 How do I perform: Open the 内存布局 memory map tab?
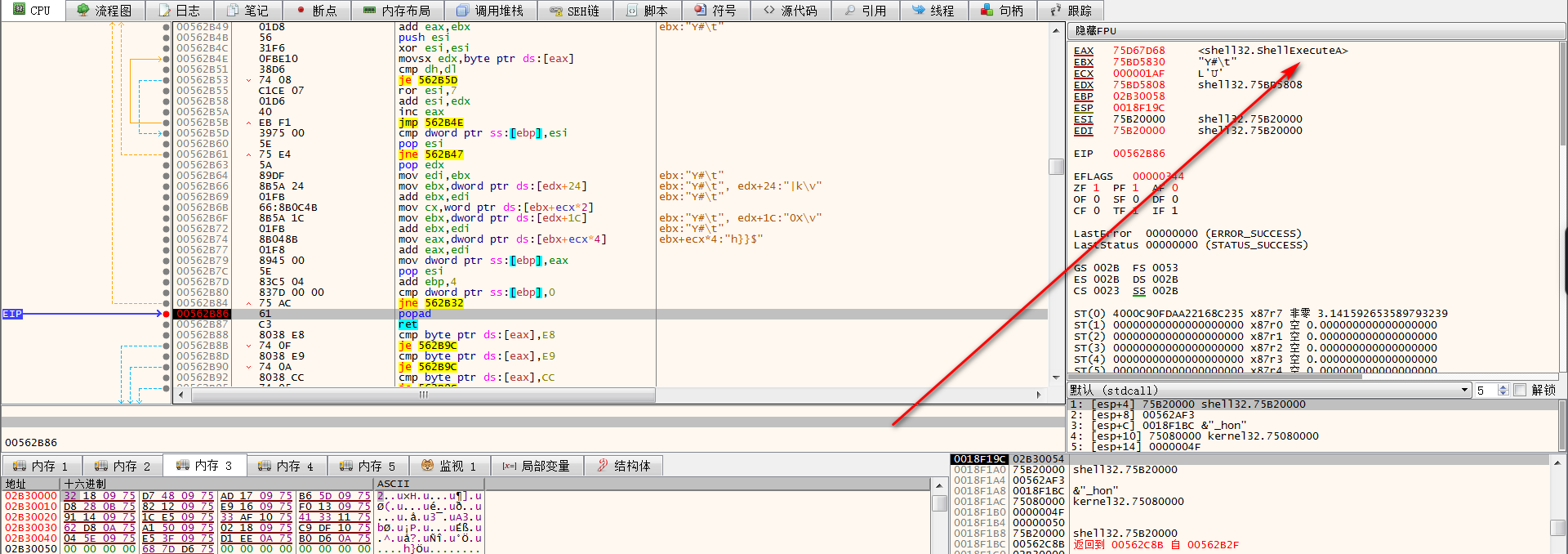tap(397, 11)
